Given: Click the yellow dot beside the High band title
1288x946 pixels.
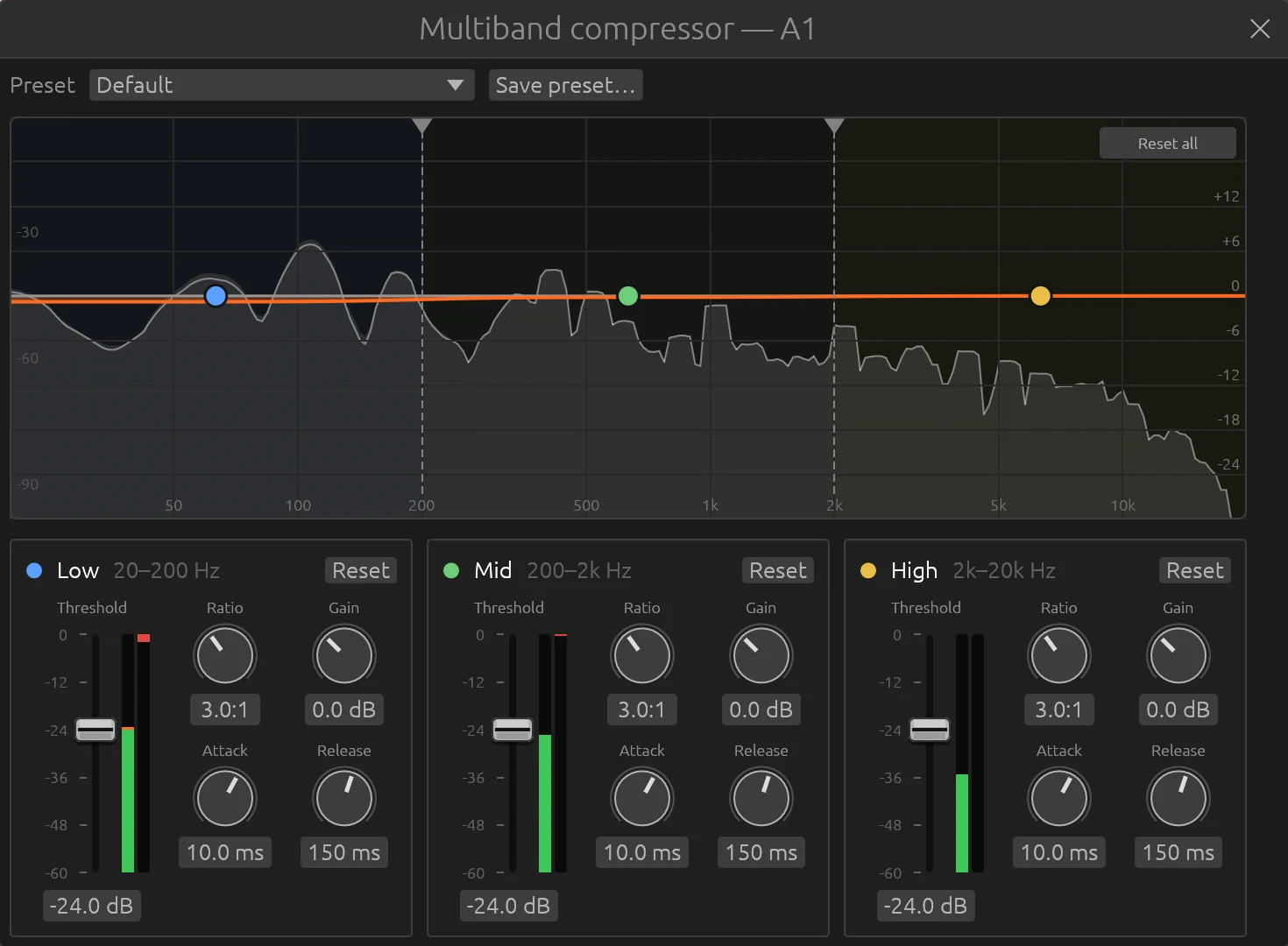Looking at the screenshot, I should click(868, 570).
